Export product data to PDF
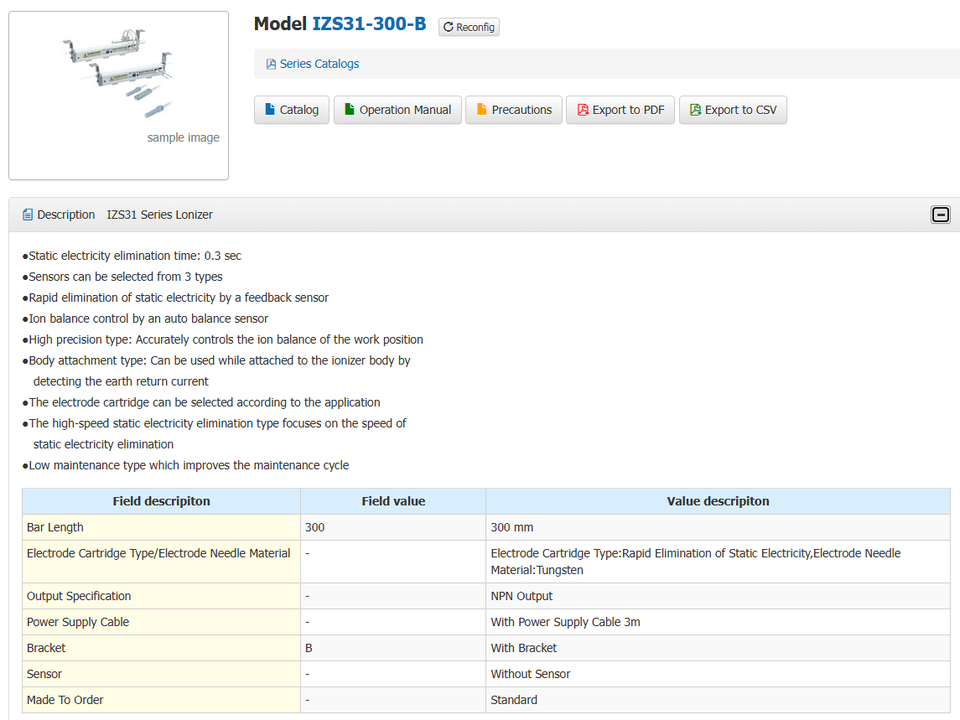This screenshot has height=720, width=960. [x=620, y=110]
